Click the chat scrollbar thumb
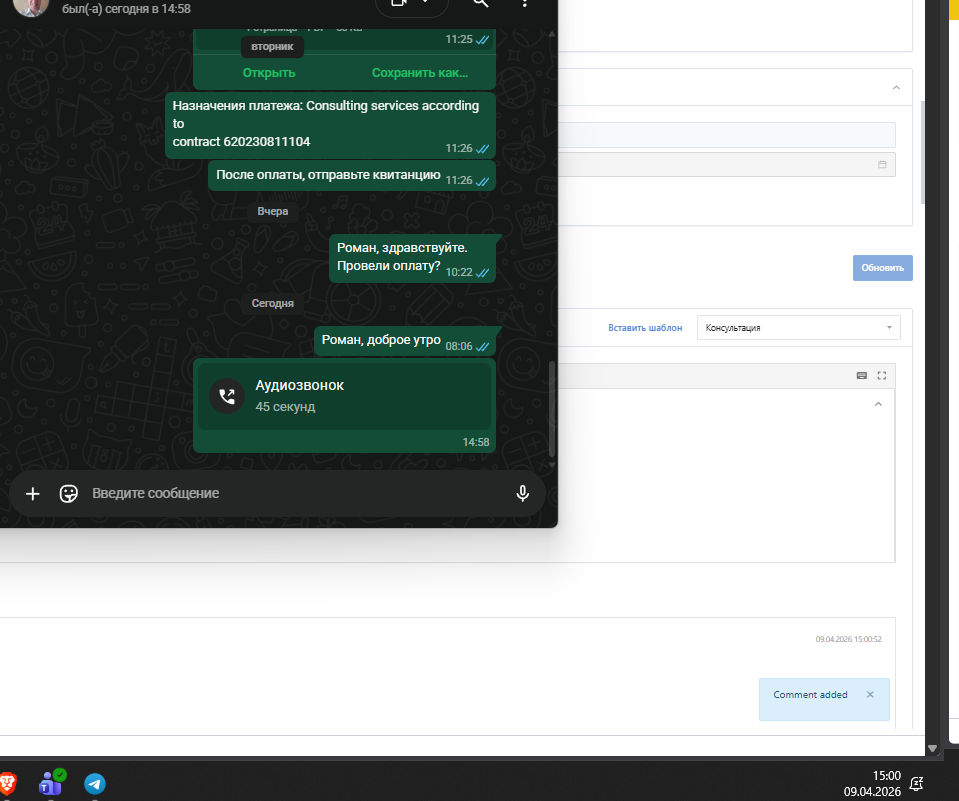 click(x=551, y=408)
